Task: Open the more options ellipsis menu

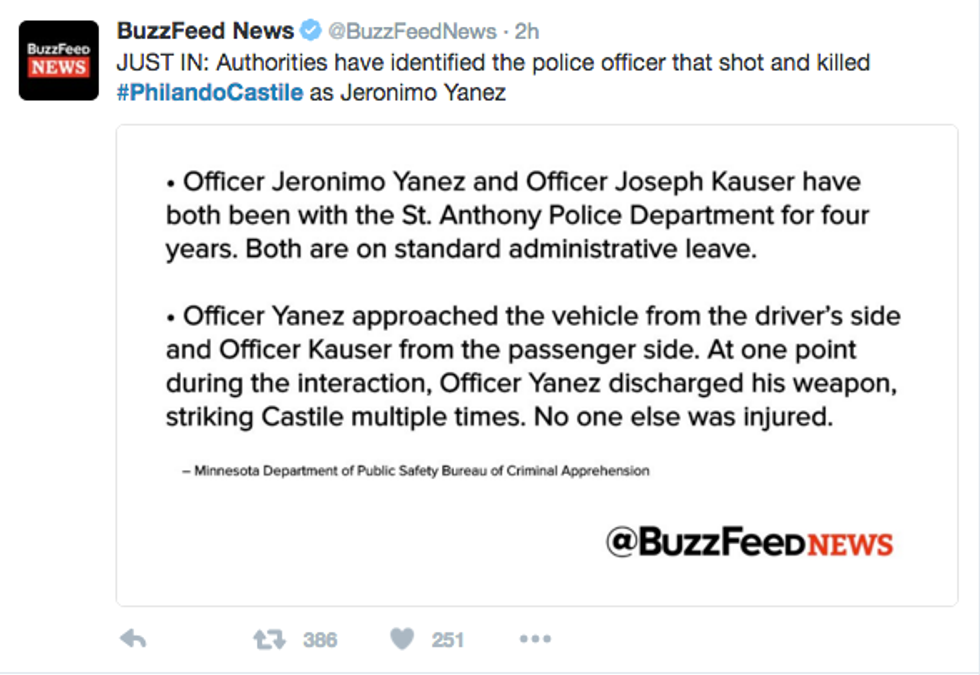Action: coord(535,639)
